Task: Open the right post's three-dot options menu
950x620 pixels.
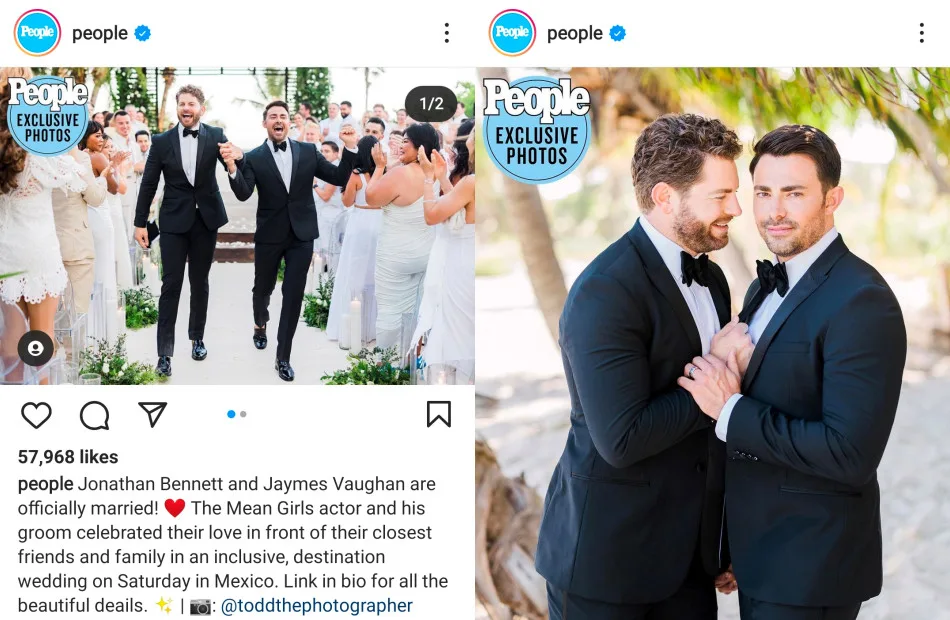Action: [922, 33]
